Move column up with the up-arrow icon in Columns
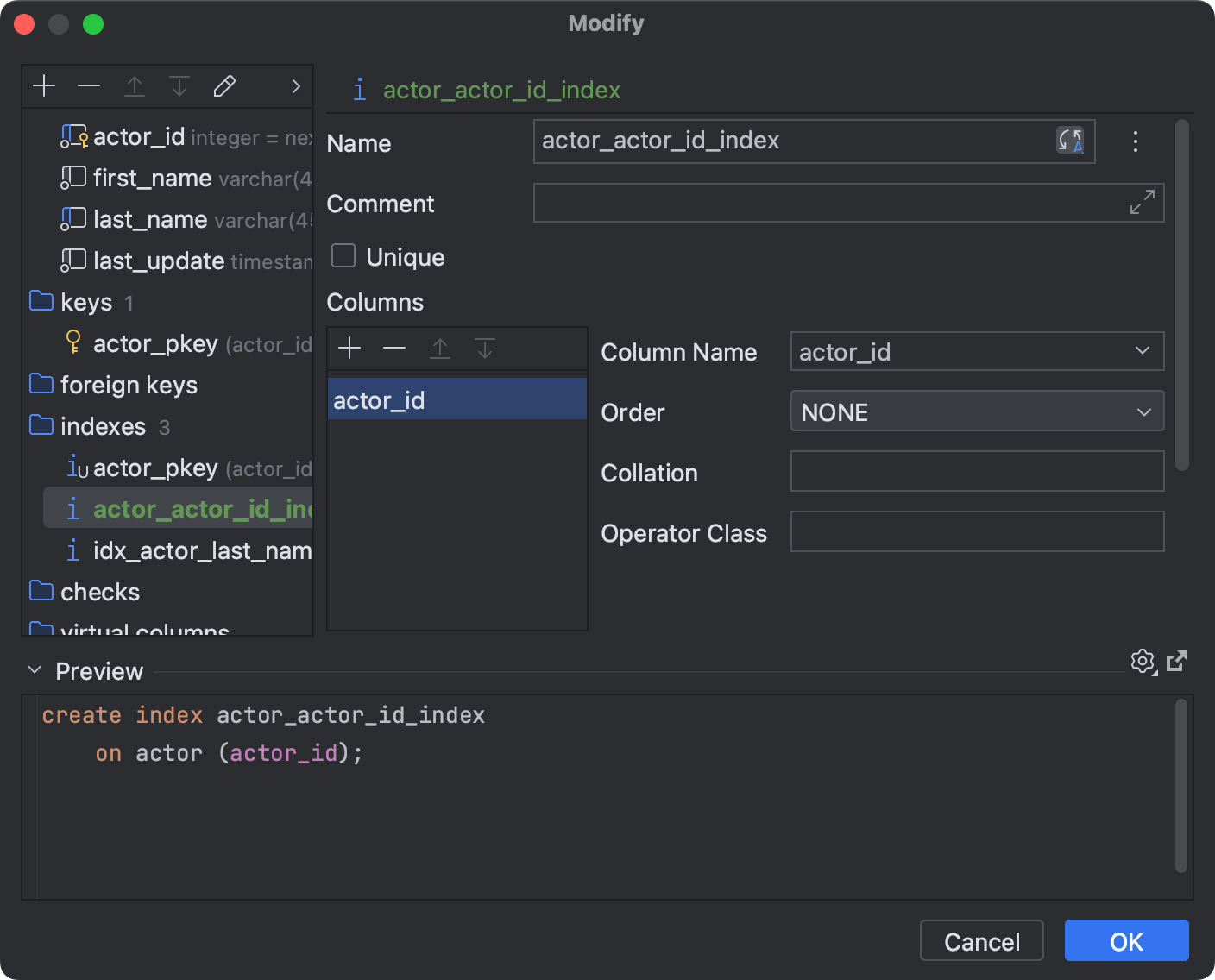 click(439, 349)
